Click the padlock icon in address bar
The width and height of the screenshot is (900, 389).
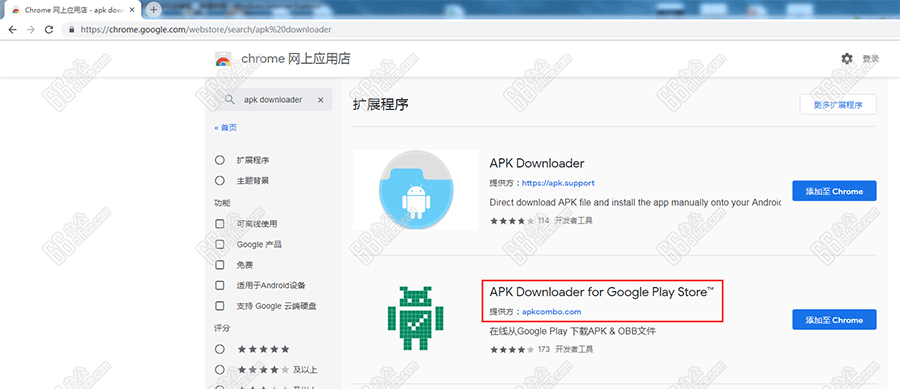click(x=72, y=29)
